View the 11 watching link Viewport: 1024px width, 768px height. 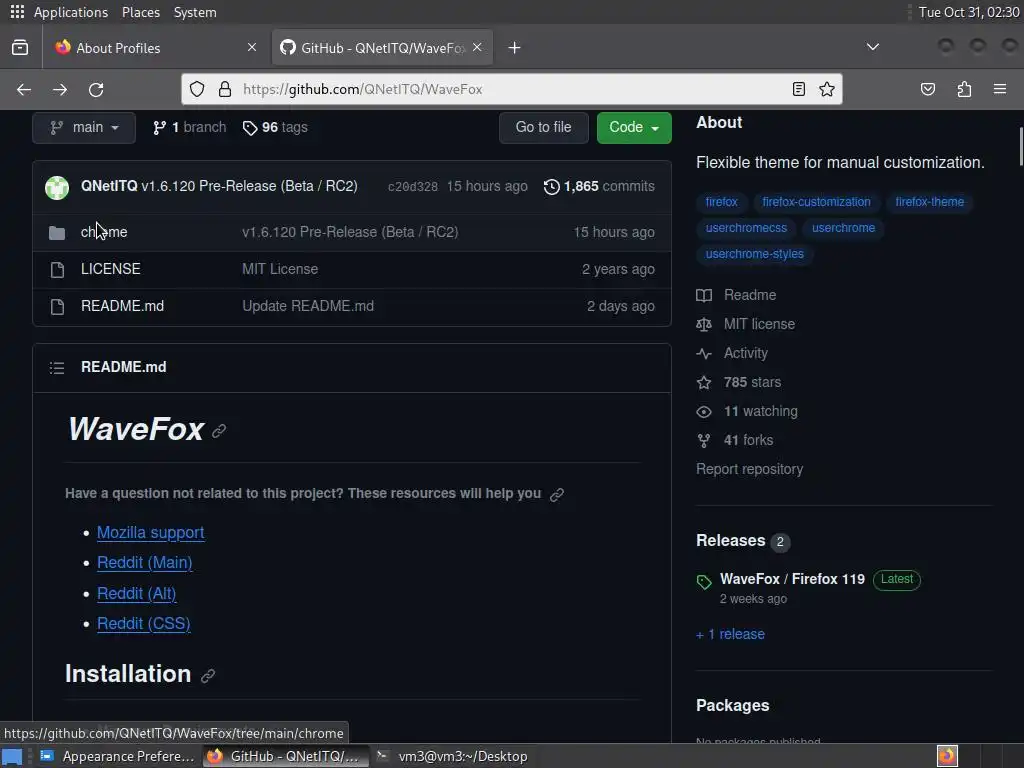(747, 411)
